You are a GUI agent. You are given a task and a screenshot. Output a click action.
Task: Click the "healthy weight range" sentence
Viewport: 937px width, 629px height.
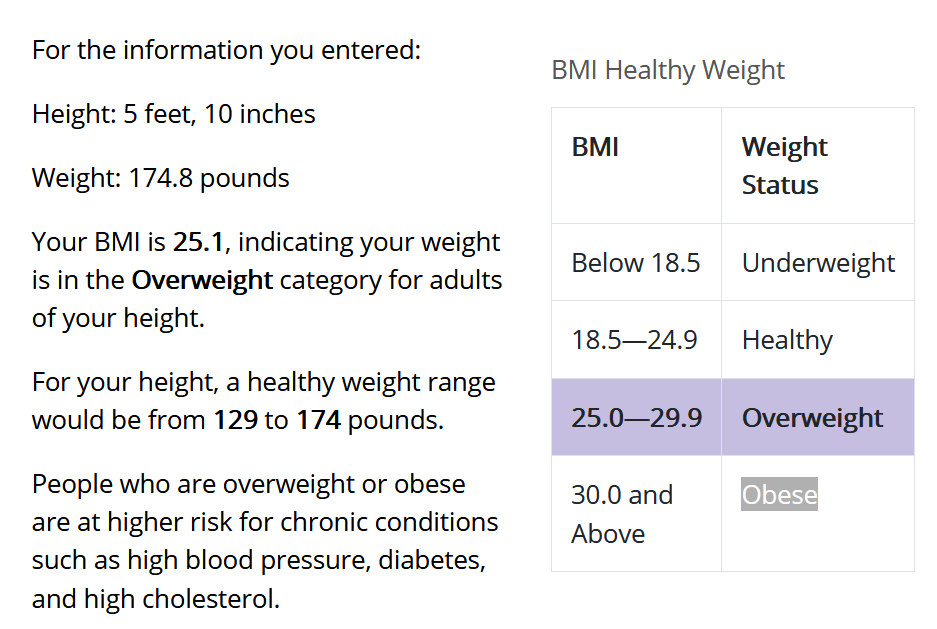[263, 402]
